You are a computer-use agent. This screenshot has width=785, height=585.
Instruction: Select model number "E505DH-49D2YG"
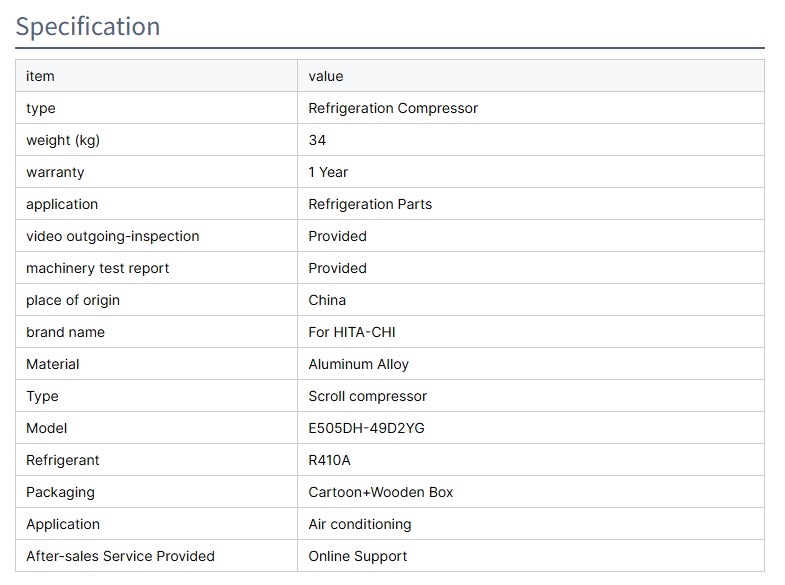(x=367, y=428)
